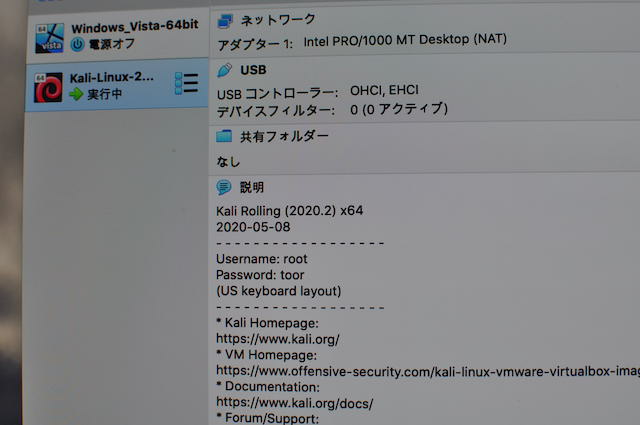Click the power-off status icon under Windows_Vista-64bit

click(77, 44)
